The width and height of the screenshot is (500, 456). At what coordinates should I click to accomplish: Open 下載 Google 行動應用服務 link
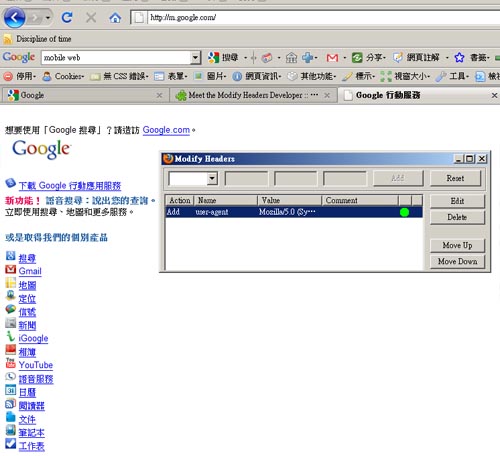tap(70, 186)
